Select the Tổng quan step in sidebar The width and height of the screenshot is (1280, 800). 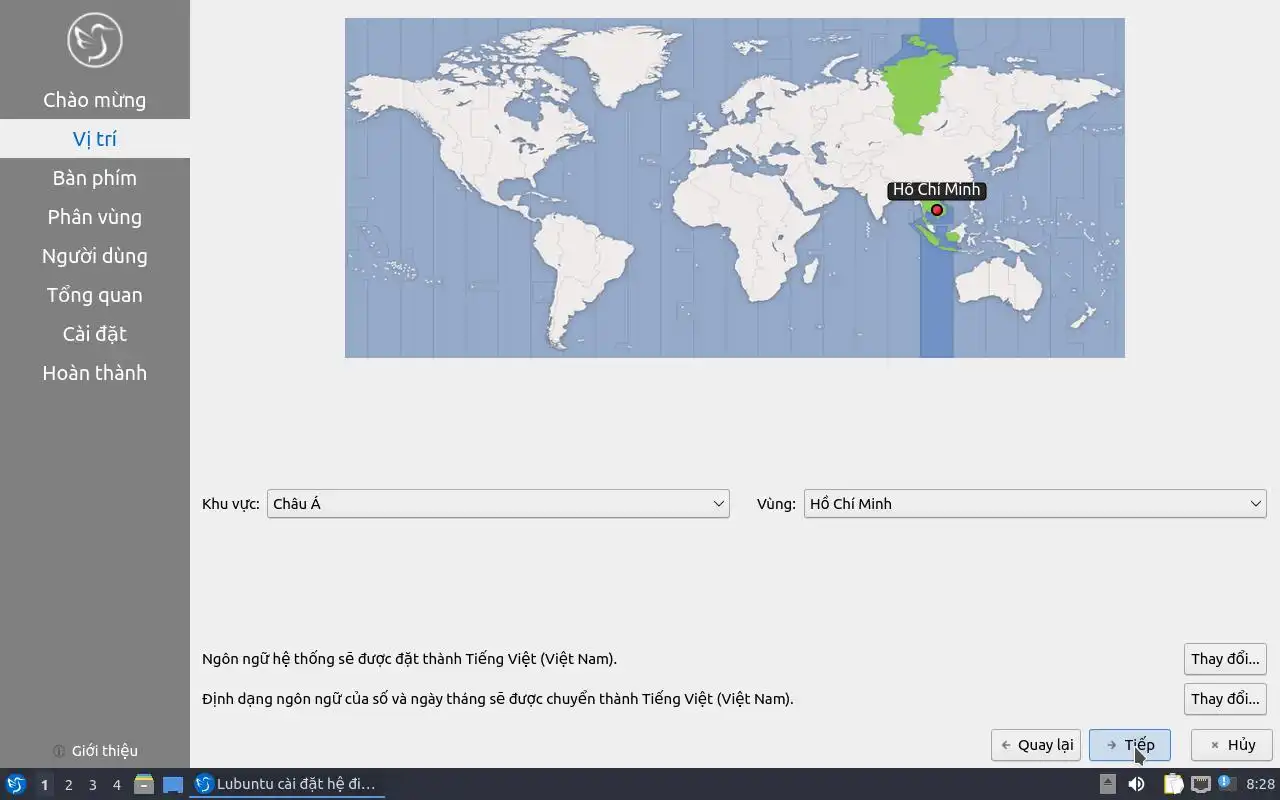tap(95, 295)
